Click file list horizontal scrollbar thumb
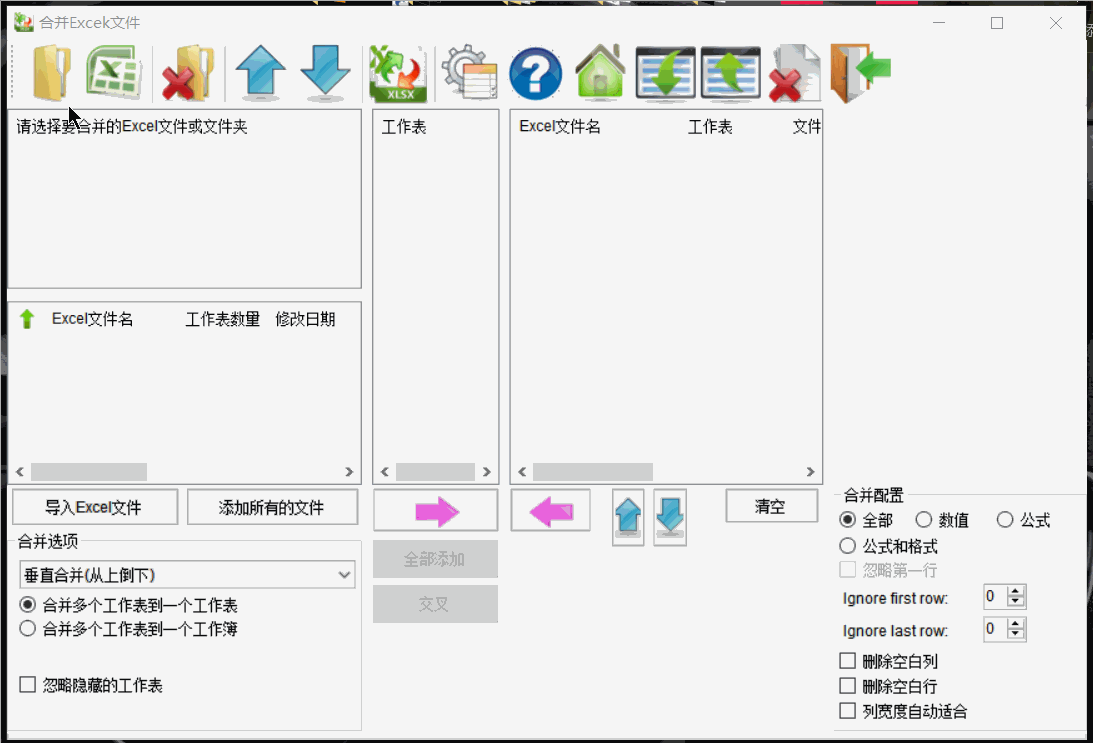 (x=89, y=472)
